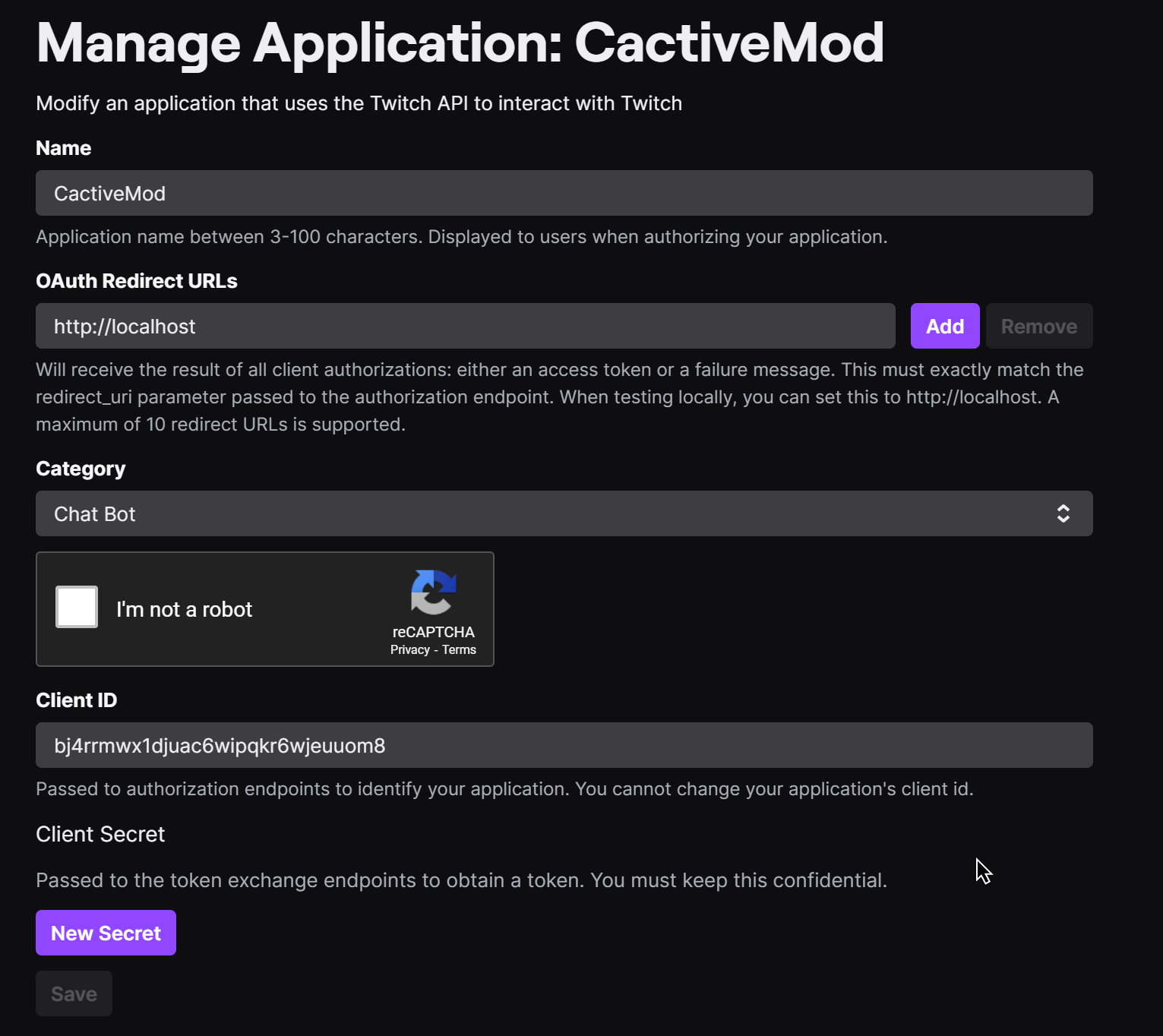Click the up-down chevron icon in Category
Screen dimensions: 1163x1036
coord(1063,513)
